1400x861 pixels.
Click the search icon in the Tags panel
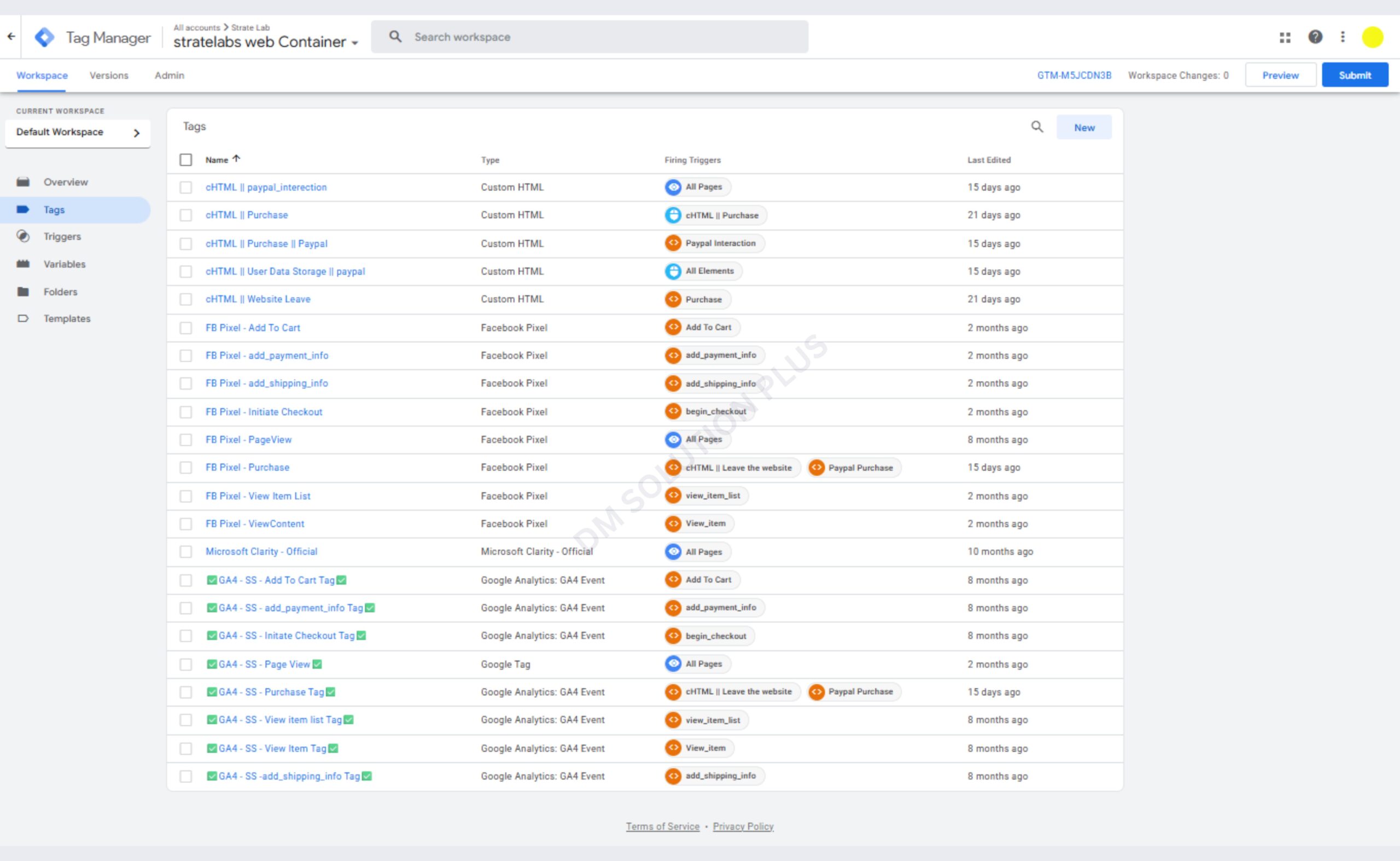pos(1037,127)
